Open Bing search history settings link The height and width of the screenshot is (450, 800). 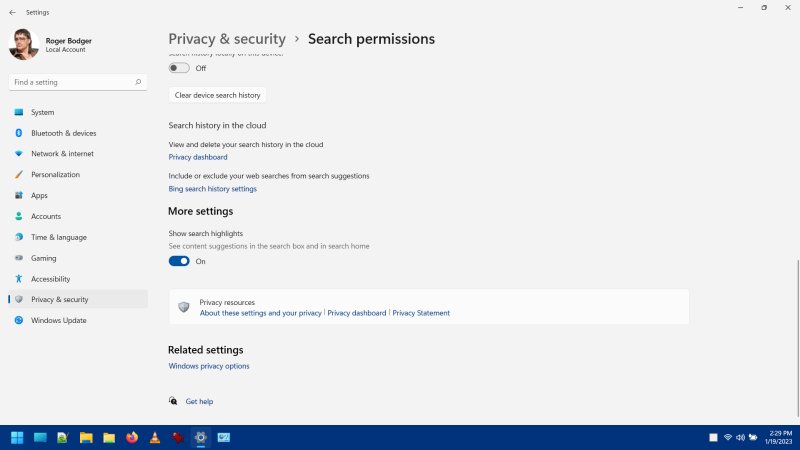click(x=212, y=188)
